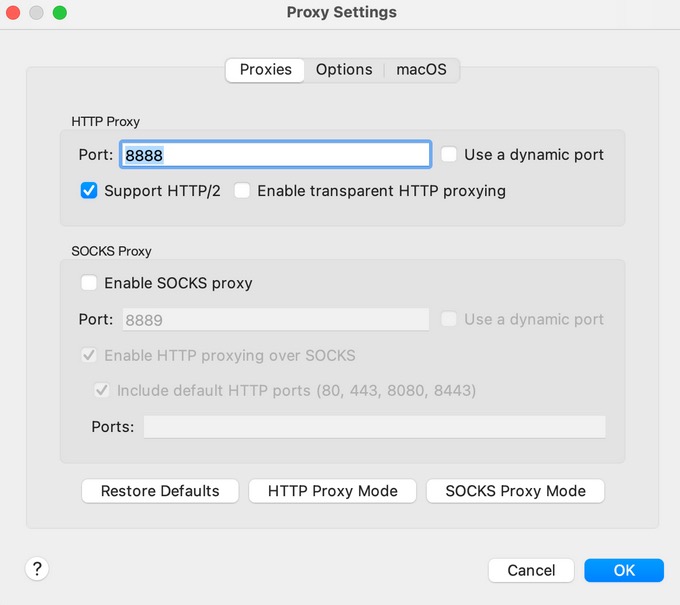Open the Options tab
Viewport: 680px width, 605px height.
tap(344, 70)
